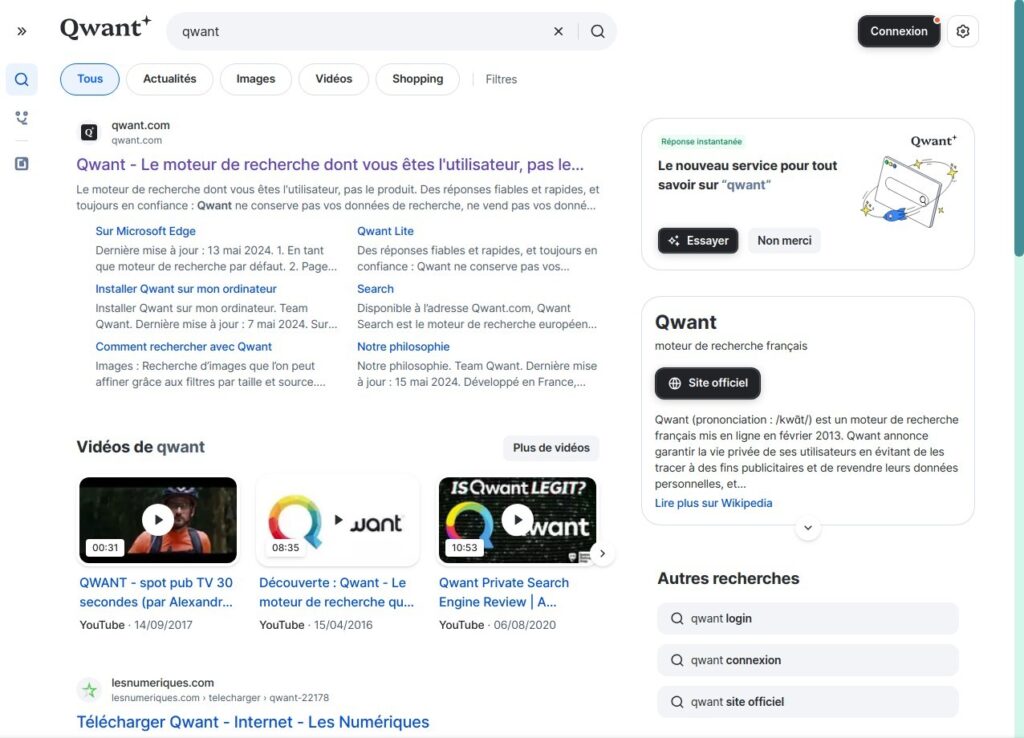Click the Réponse instantanée label
This screenshot has height=738, width=1024.
(701, 142)
